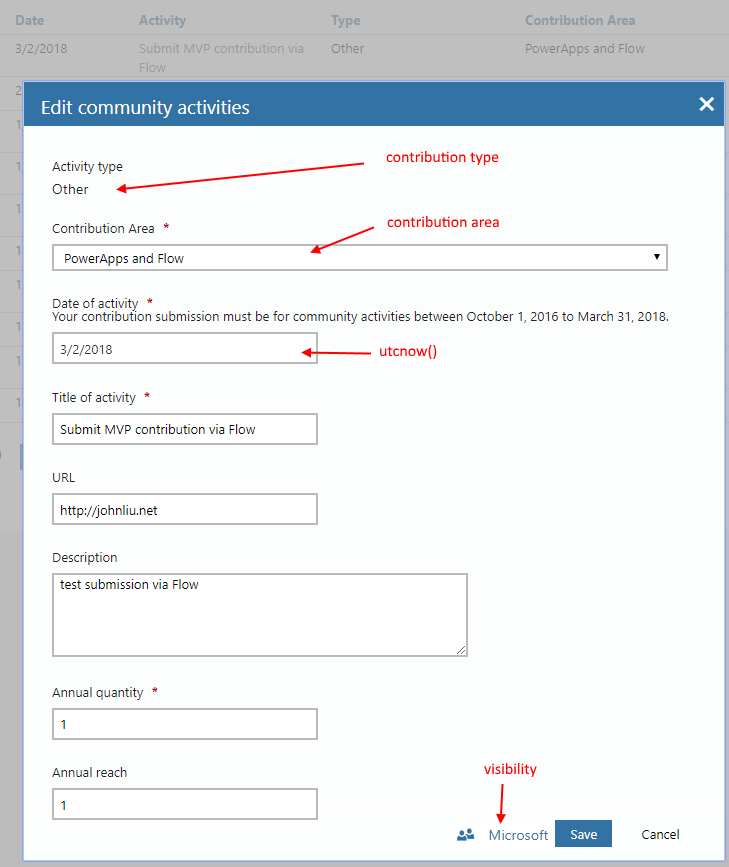
Task: Sort by the Date column header
Action: (x=29, y=20)
